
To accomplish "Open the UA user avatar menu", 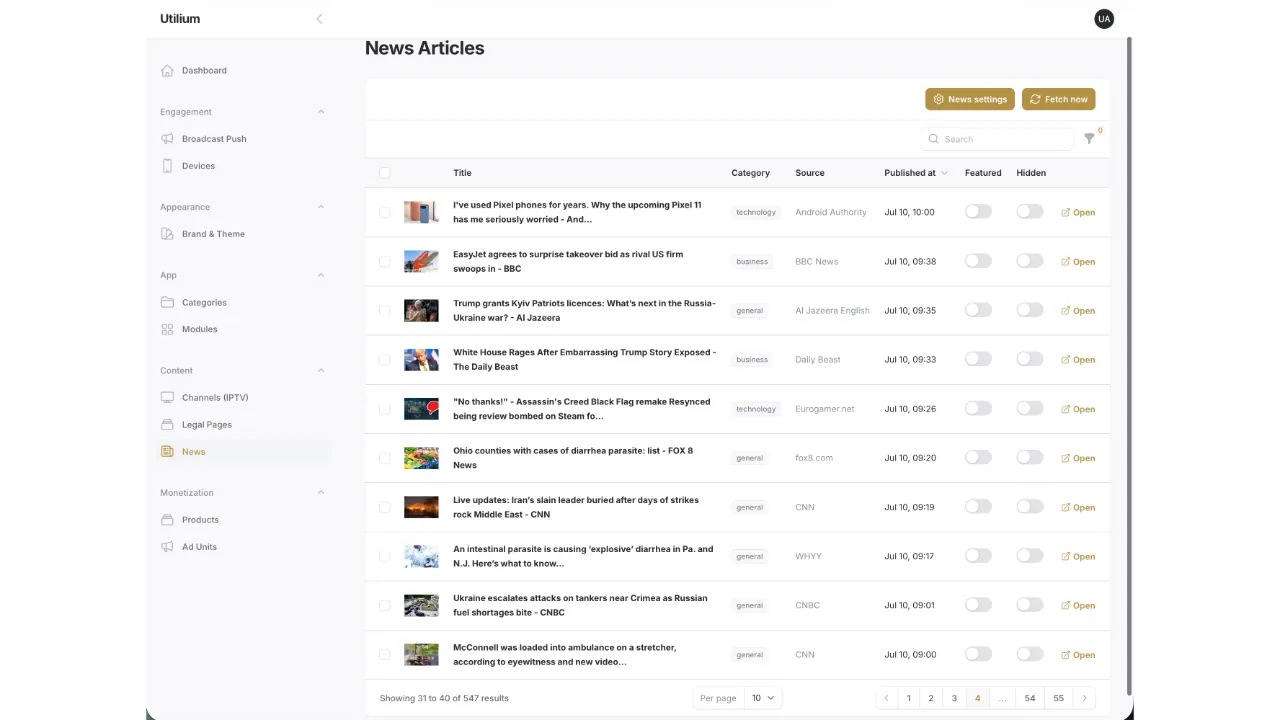I will pyautogui.click(x=1104, y=19).
